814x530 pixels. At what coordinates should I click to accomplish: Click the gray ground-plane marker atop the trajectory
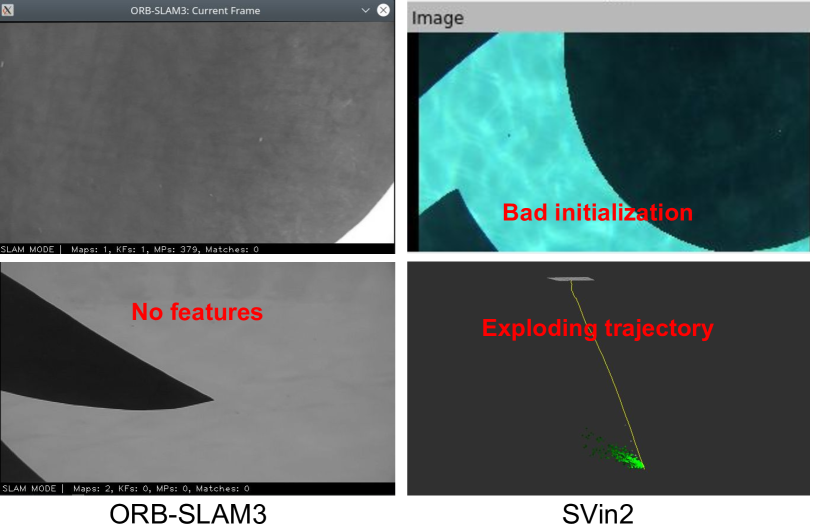[571, 279]
